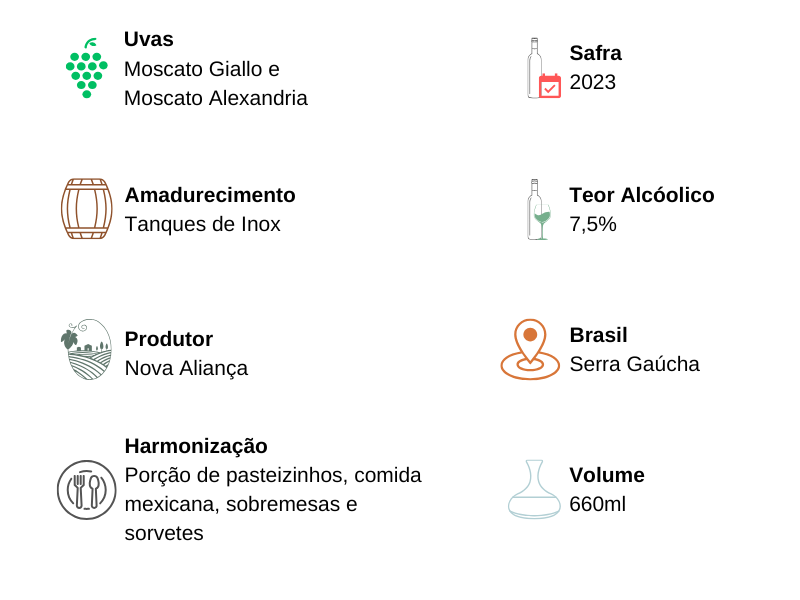800x600 pixels.
Task: Select the 2023 vintage year value
Action: point(593,82)
